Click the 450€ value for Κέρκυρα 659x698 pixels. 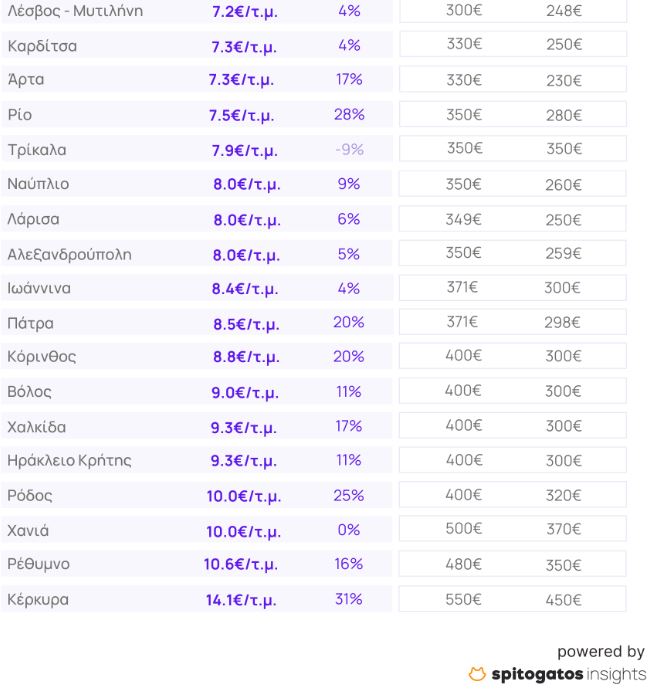tap(563, 600)
